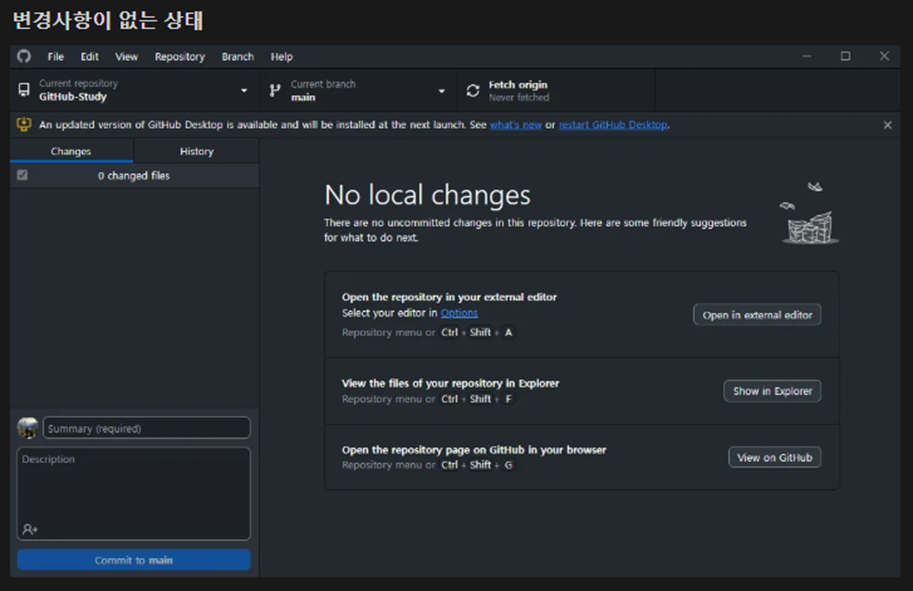Click the user avatar next to Summary
Image resolution: width=913 pixels, height=591 pixels.
point(27,428)
